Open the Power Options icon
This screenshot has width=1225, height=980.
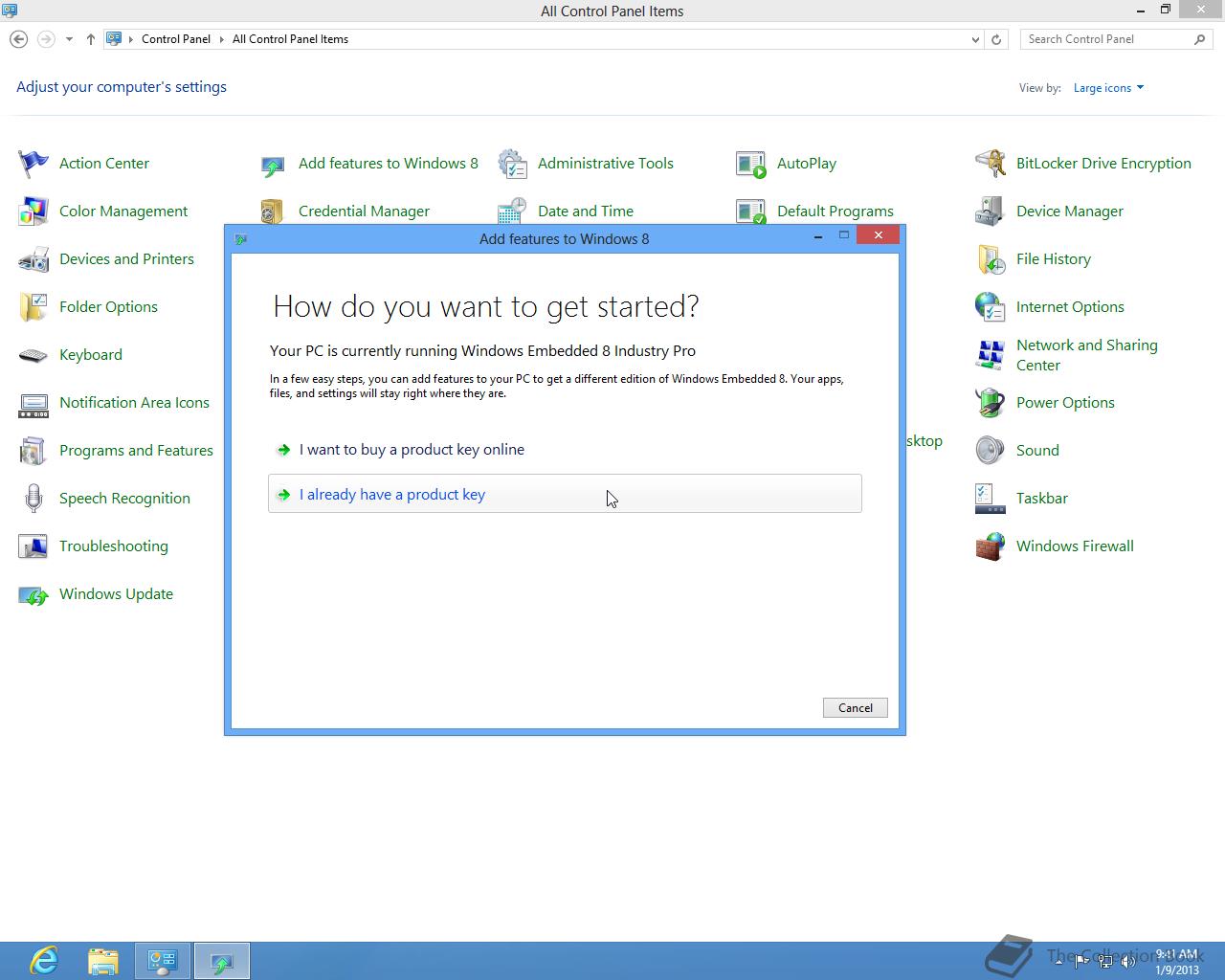pyautogui.click(x=991, y=403)
